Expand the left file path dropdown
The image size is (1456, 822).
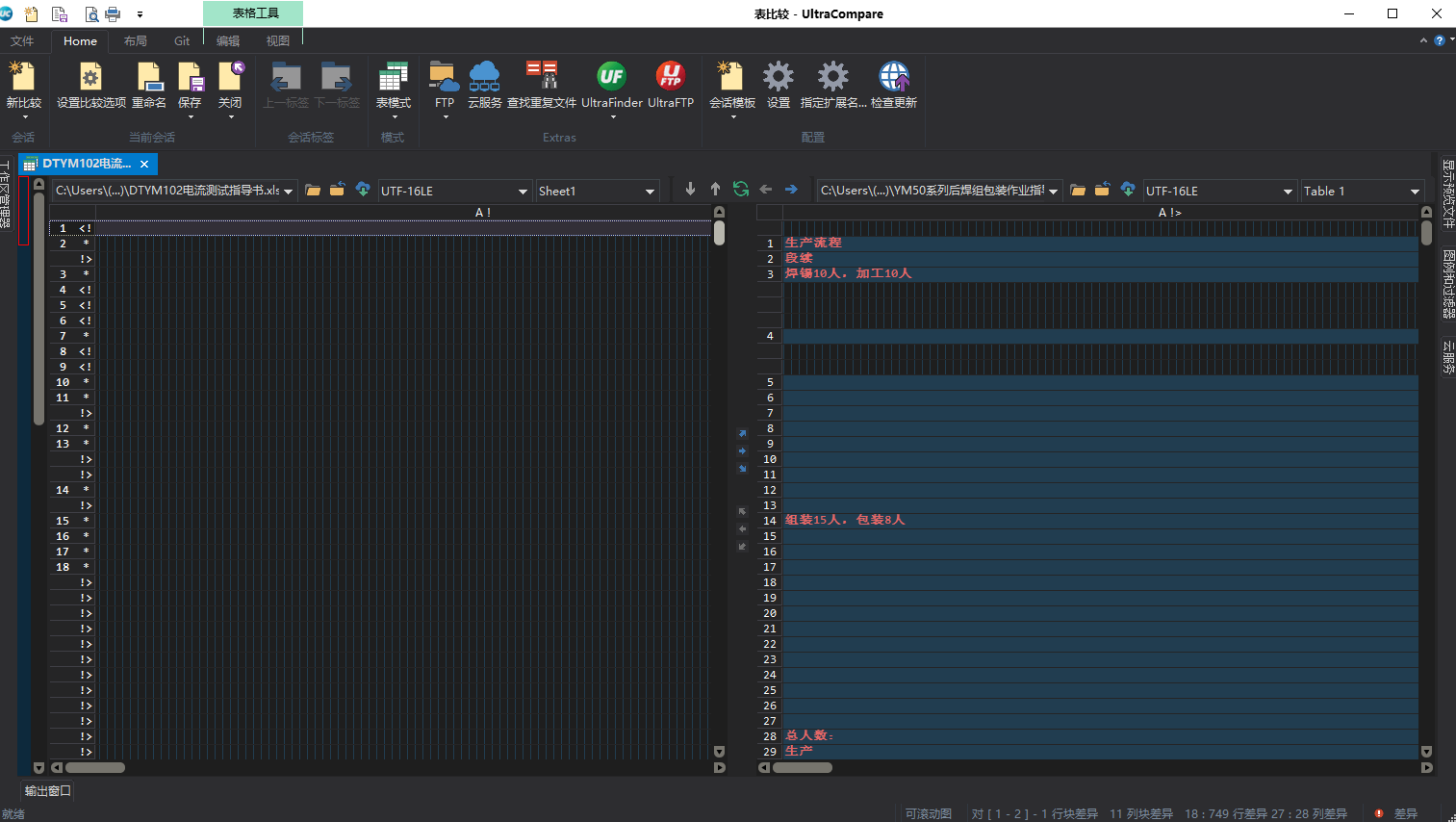pyautogui.click(x=288, y=192)
